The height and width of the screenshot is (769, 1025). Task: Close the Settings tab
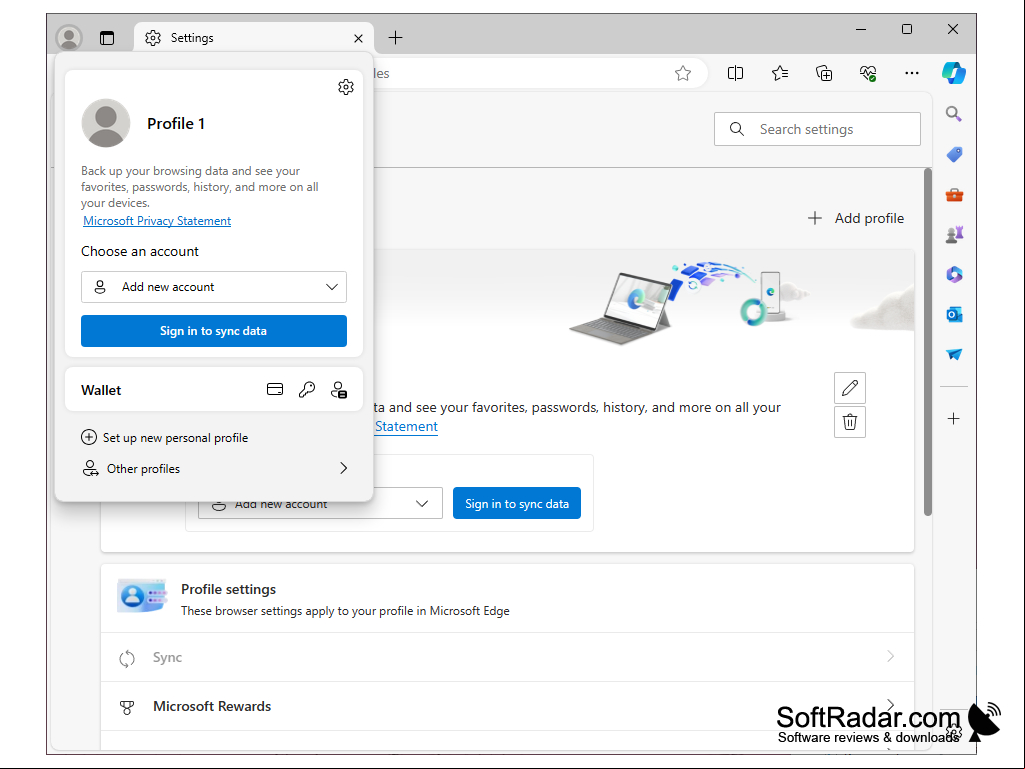[358, 39]
